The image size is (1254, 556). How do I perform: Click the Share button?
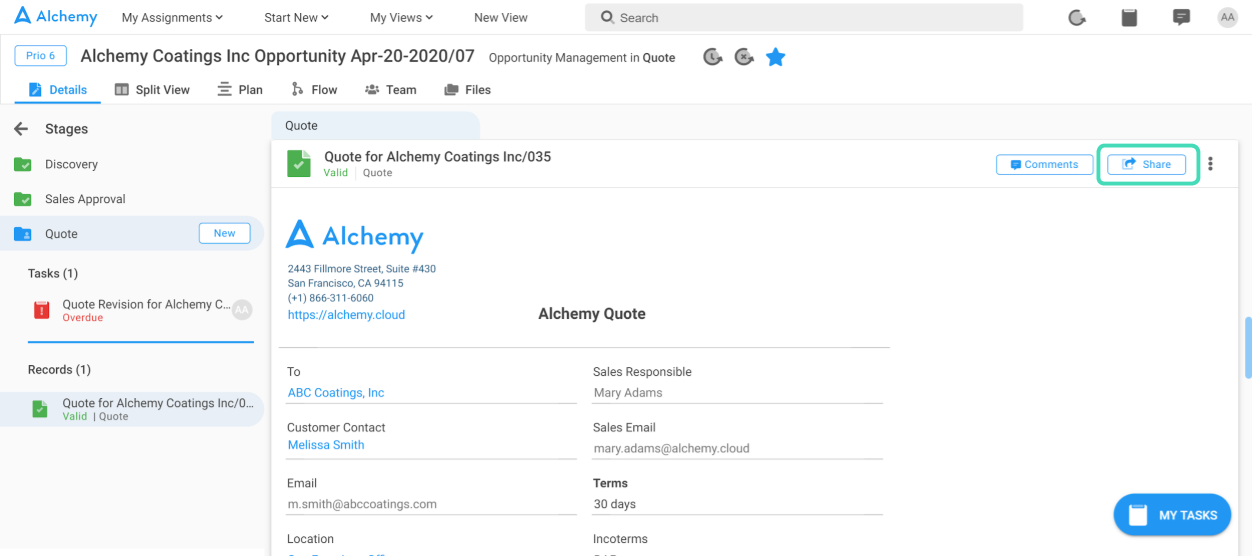pyautogui.click(x=1146, y=164)
